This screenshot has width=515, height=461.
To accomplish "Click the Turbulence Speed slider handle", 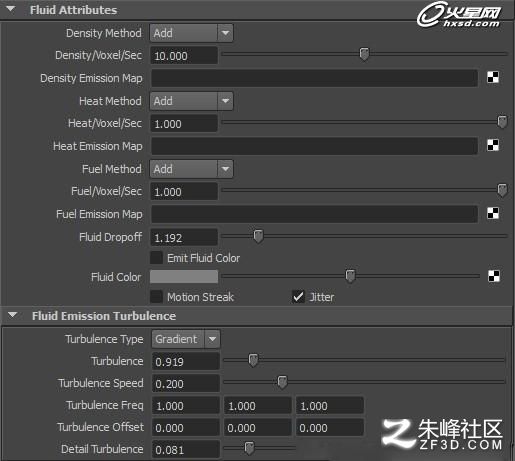I will (x=282, y=382).
